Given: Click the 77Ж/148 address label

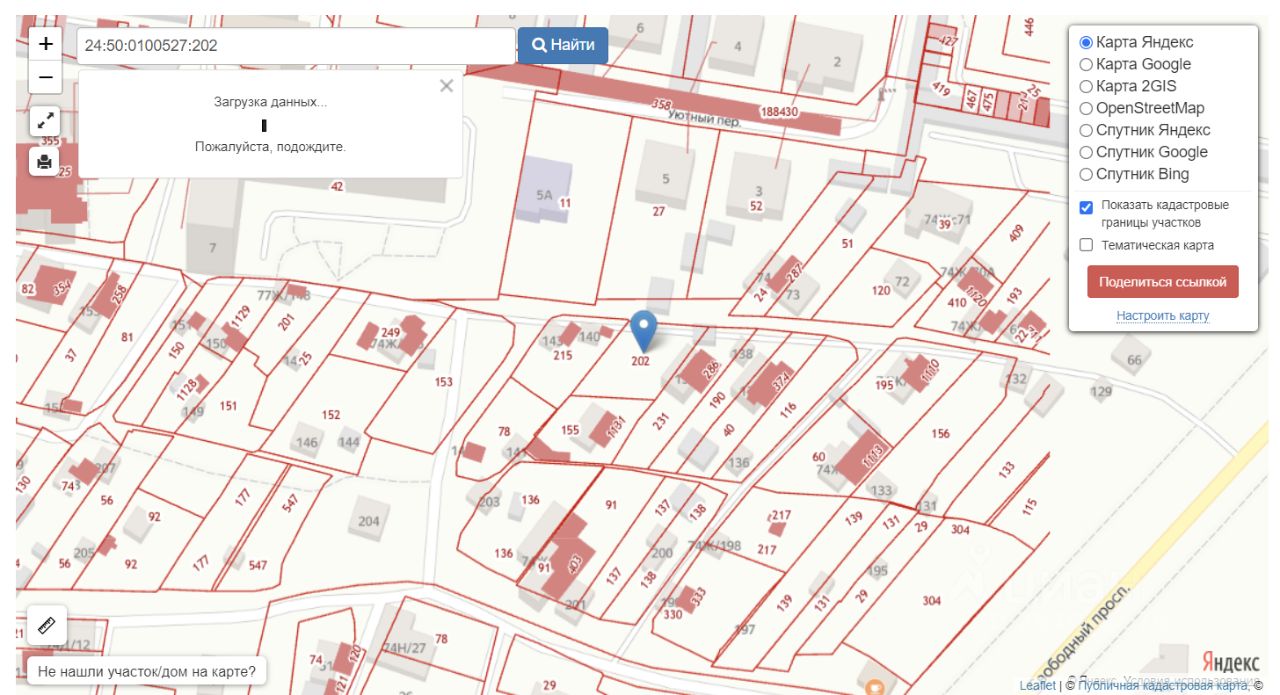Looking at the screenshot, I should pos(284,295).
